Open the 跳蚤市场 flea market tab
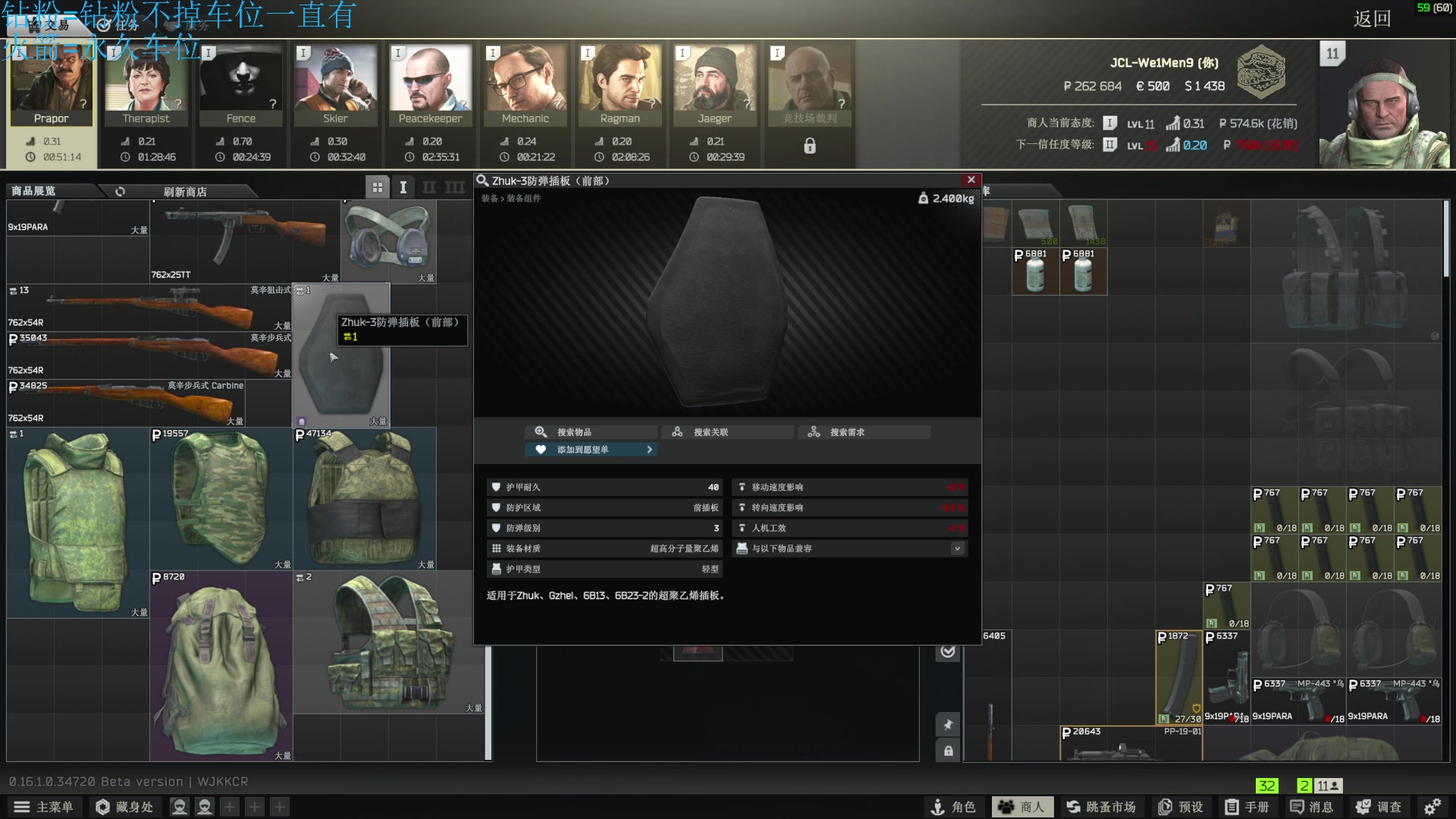Viewport: 1456px width, 819px height. point(1101,807)
